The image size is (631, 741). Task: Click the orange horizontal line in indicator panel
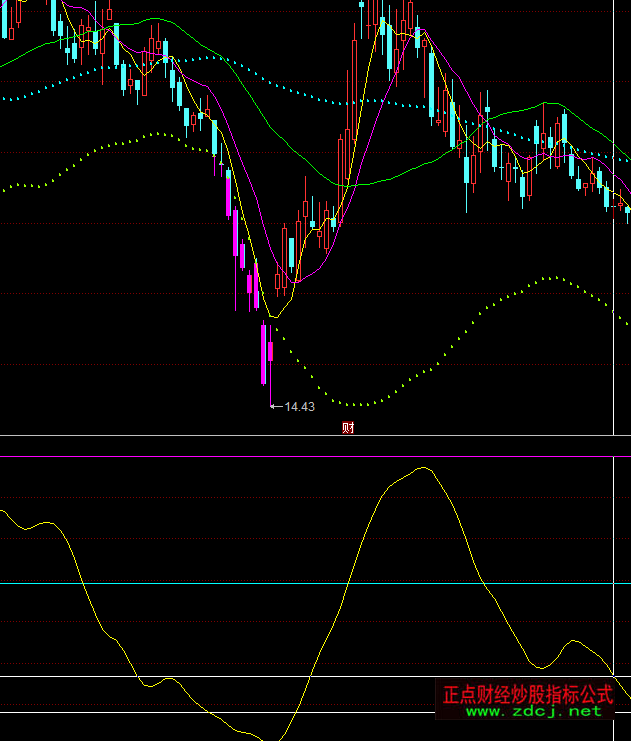(300, 583)
